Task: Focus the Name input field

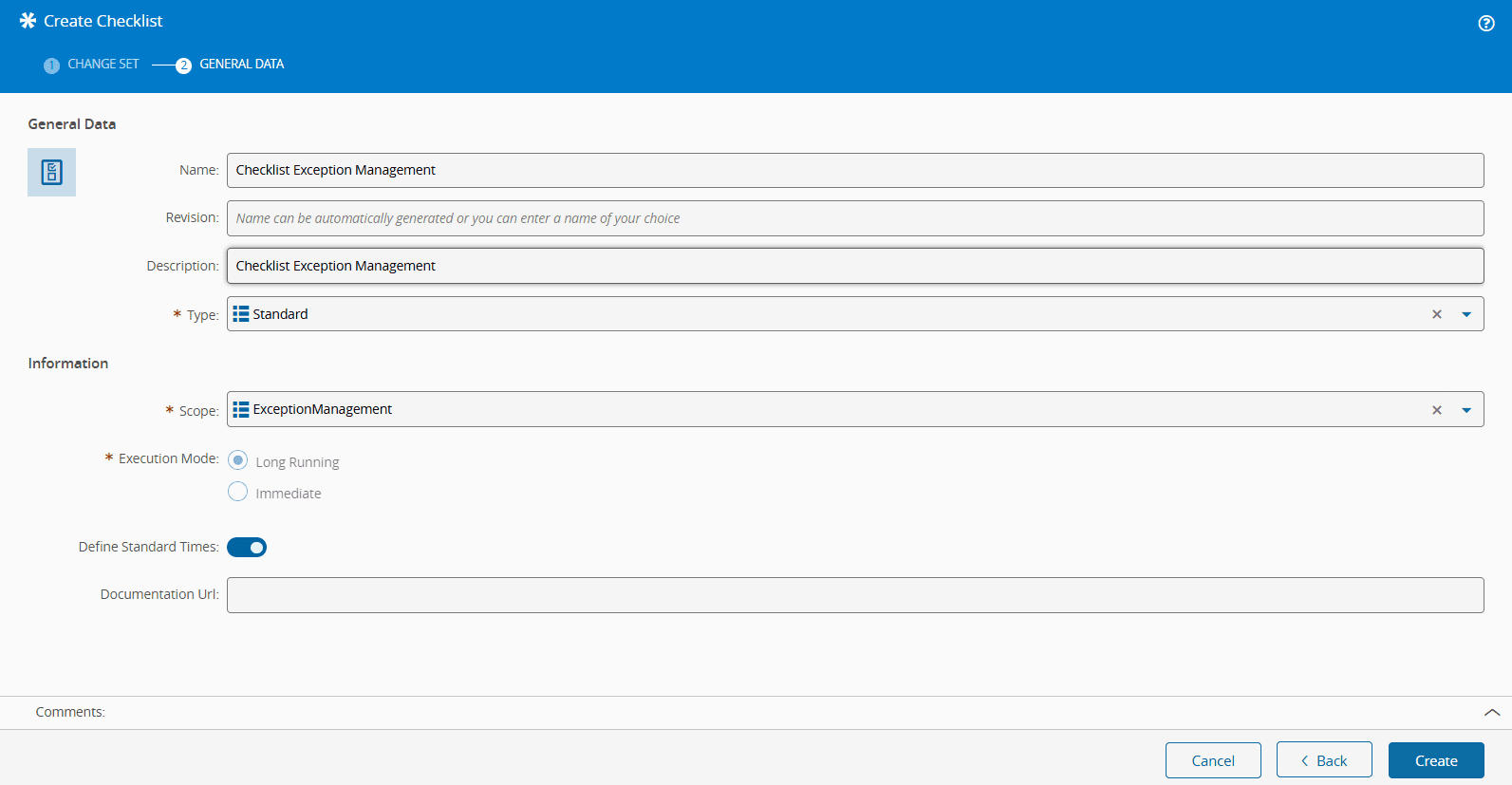Action: [855, 170]
